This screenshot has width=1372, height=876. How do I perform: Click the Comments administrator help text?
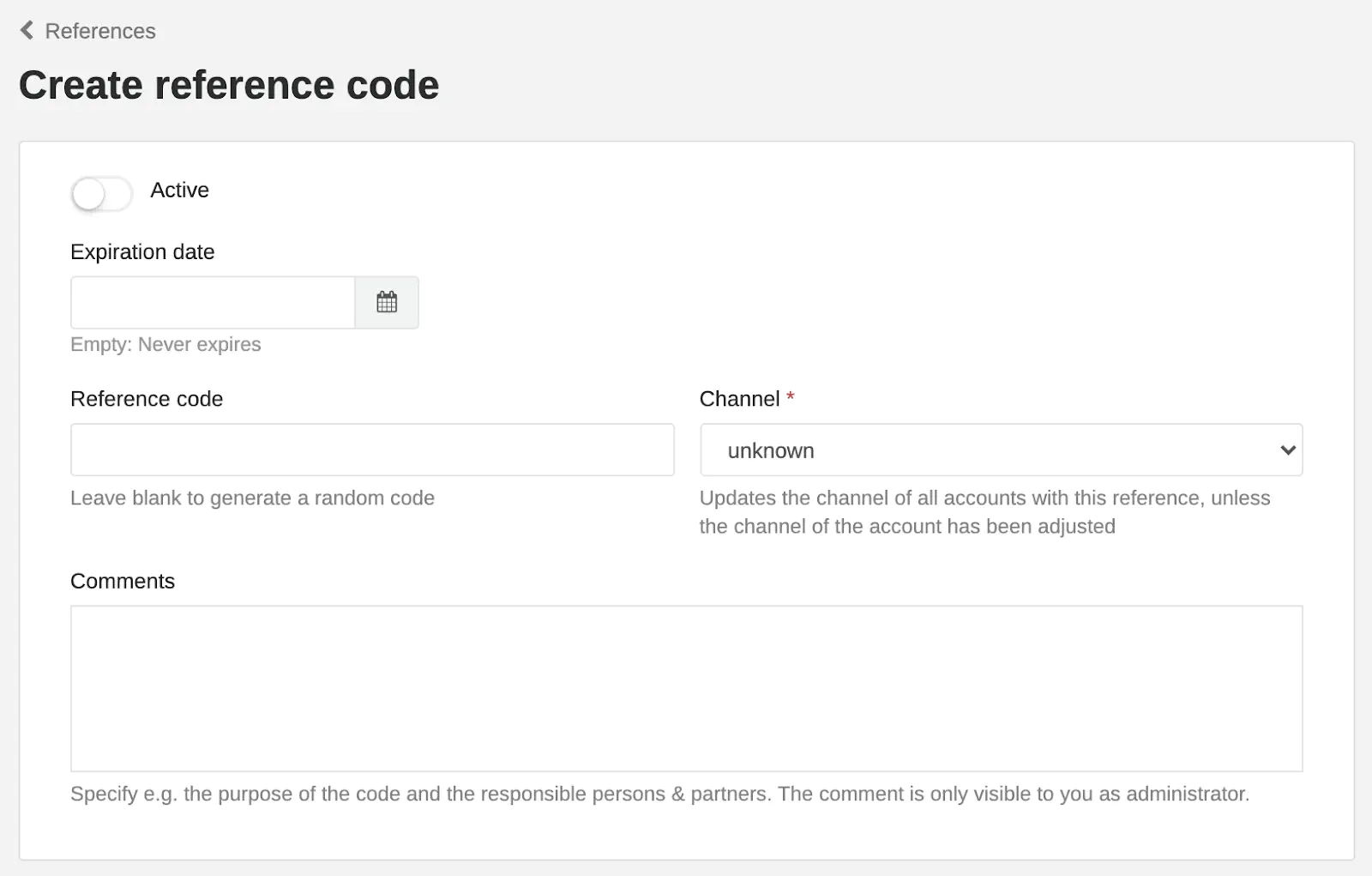click(659, 794)
